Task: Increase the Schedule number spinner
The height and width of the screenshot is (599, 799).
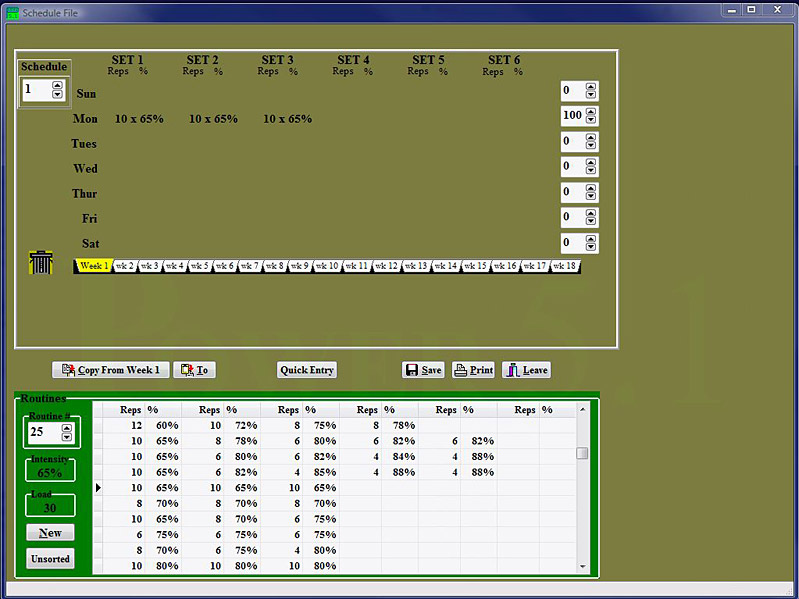Action: (57, 85)
